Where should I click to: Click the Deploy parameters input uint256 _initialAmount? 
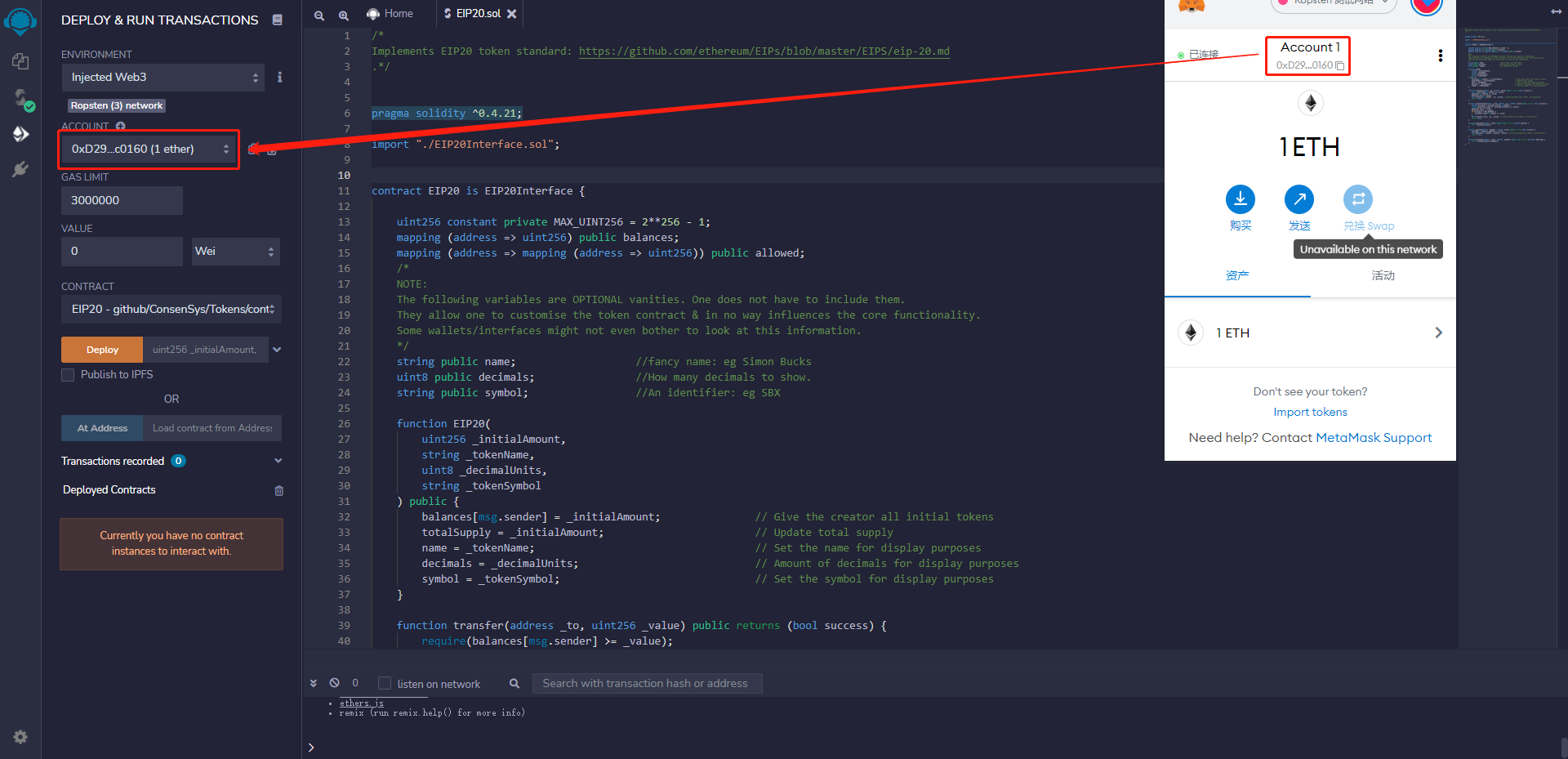click(206, 350)
